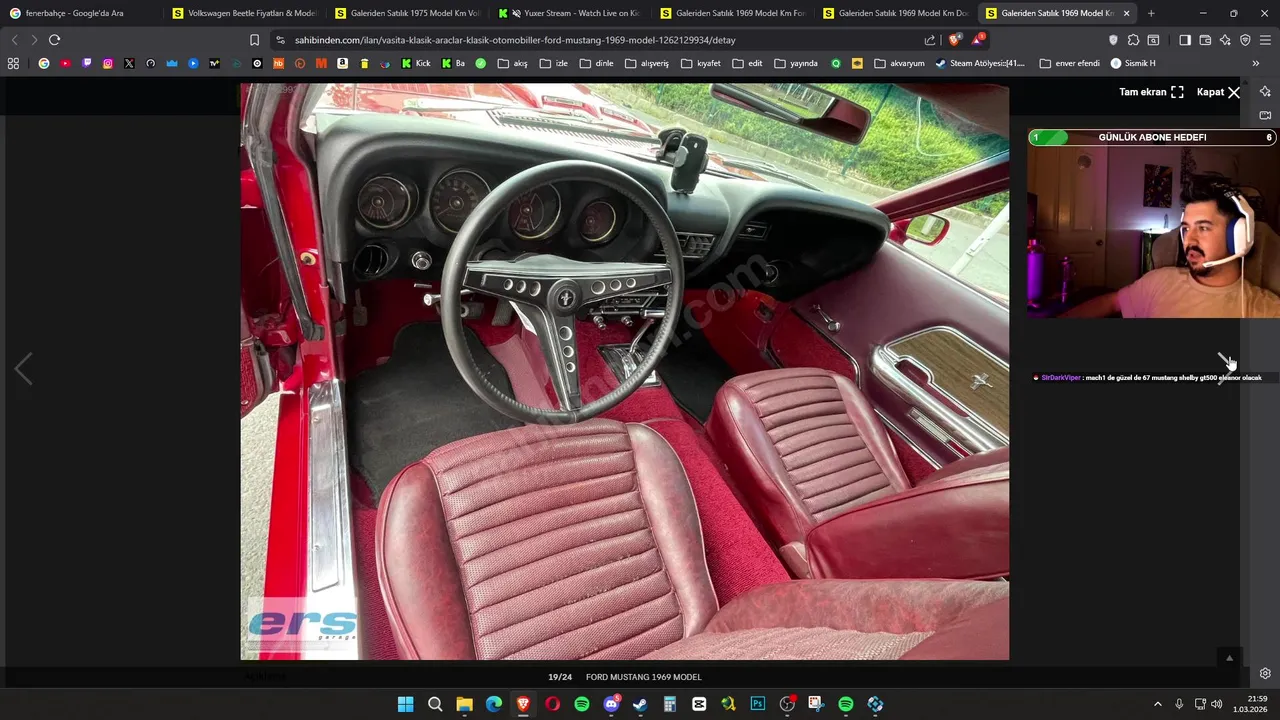
Task: Close the photo gallery with Kapat
Action: [x=1218, y=92]
